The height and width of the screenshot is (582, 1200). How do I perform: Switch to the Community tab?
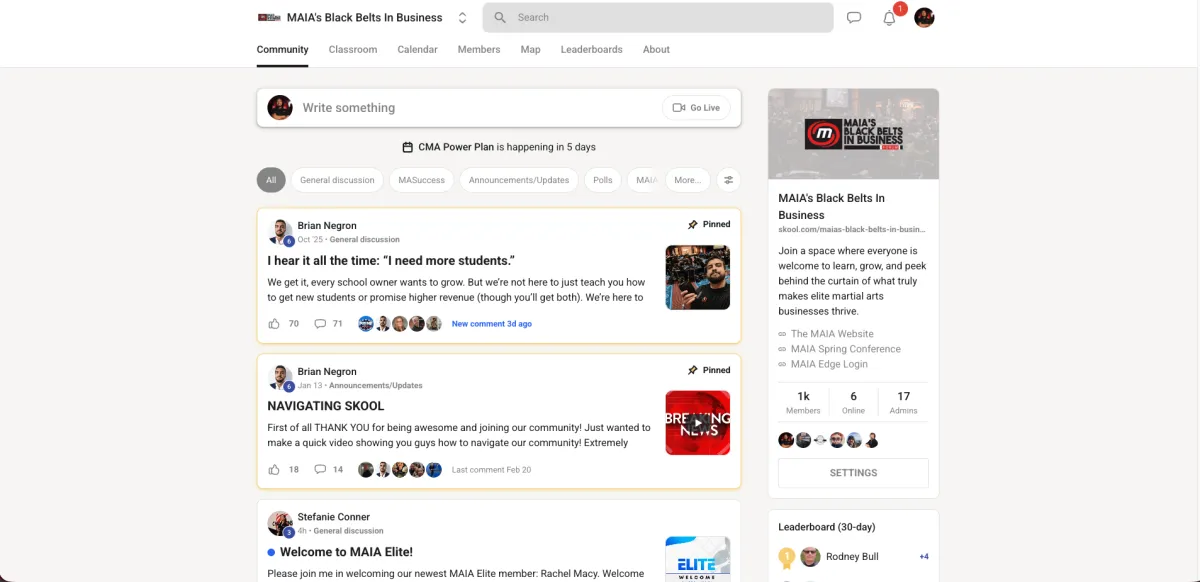click(282, 49)
